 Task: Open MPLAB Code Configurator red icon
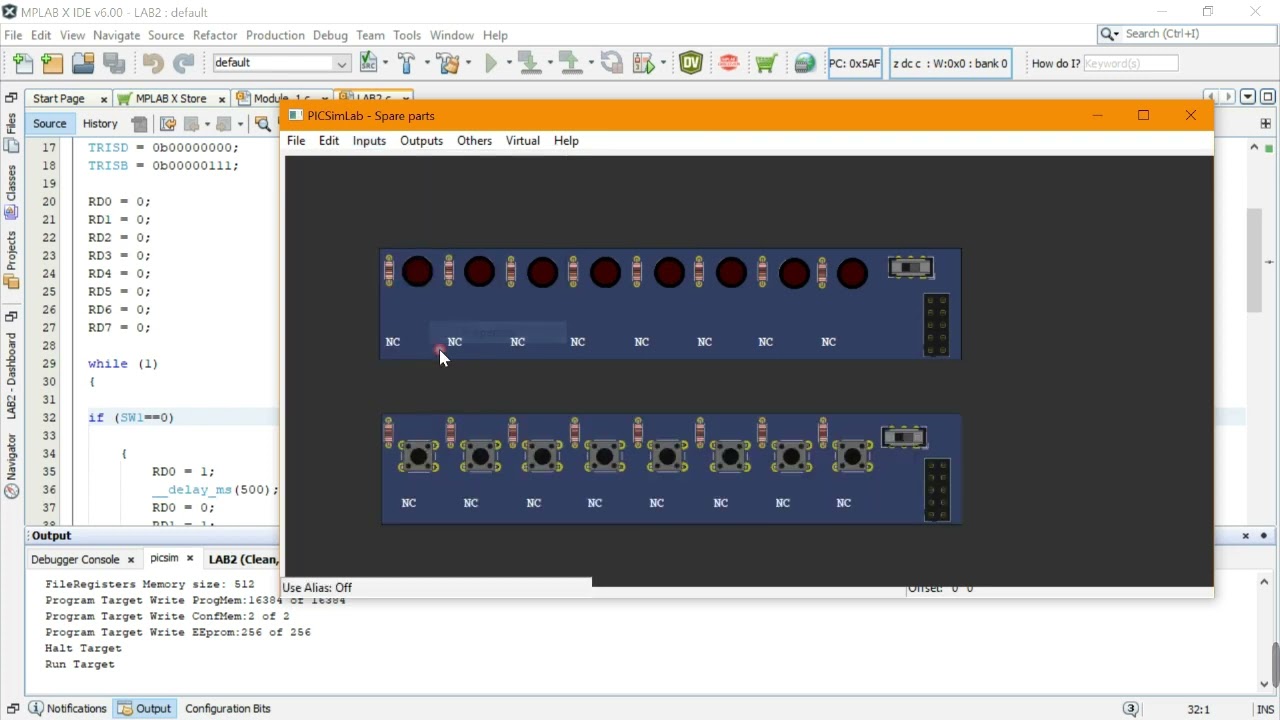[729, 63]
